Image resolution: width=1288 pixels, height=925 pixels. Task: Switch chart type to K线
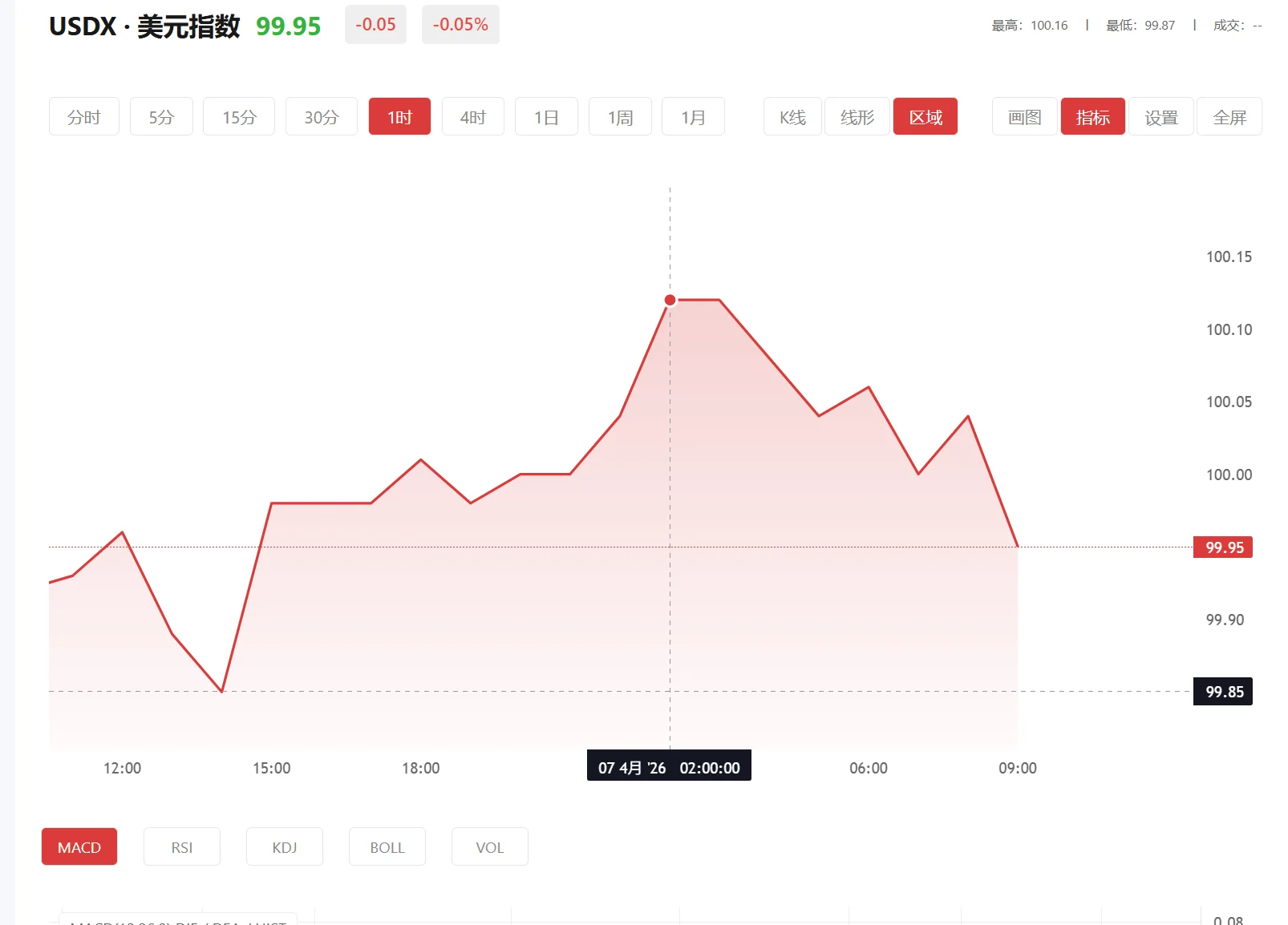click(x=792, y=117)
